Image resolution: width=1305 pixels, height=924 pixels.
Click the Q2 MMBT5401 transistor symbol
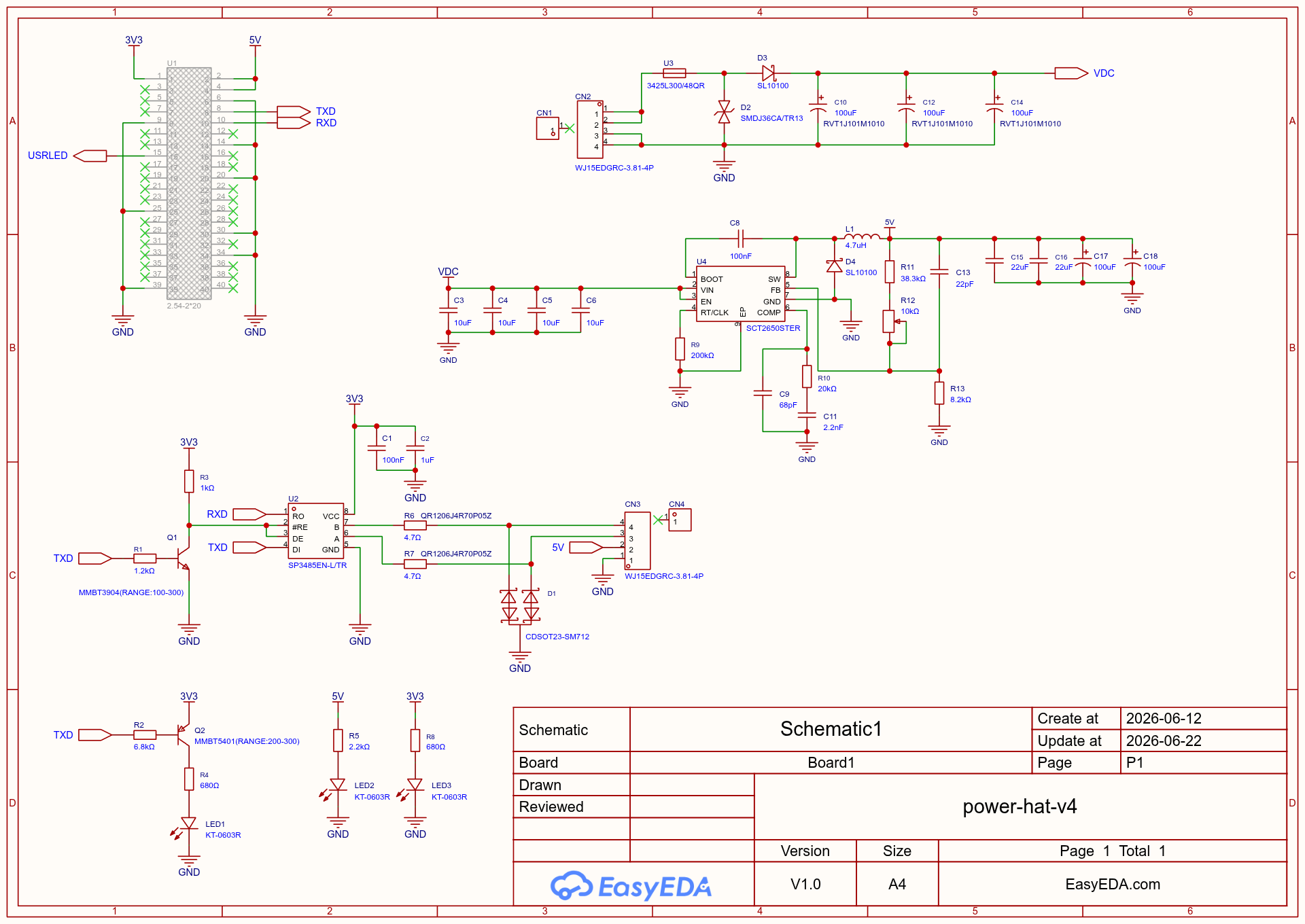pyautogui.click(x=182, y=734)
